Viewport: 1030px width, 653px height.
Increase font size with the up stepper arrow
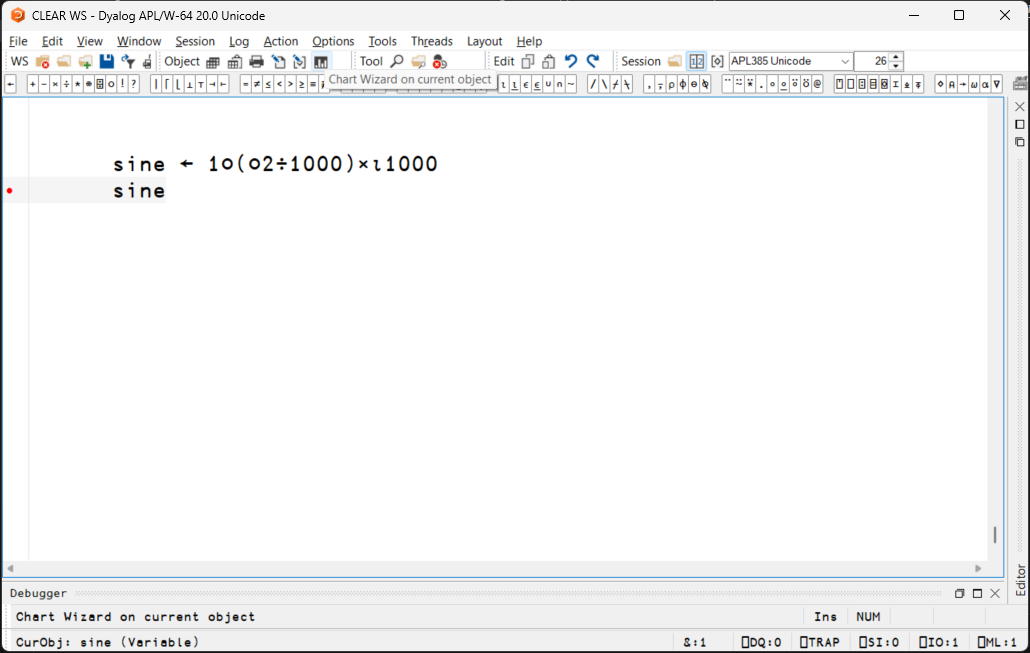pyautogui.click(x=896, y=57)
